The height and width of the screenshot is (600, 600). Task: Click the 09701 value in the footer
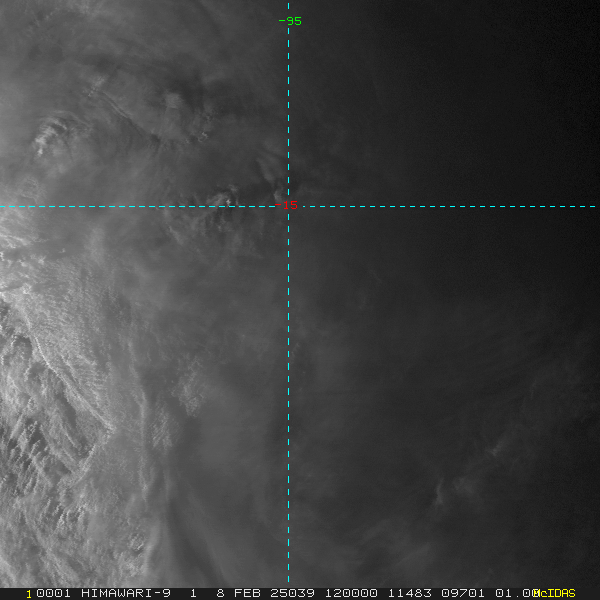(463, 593)
